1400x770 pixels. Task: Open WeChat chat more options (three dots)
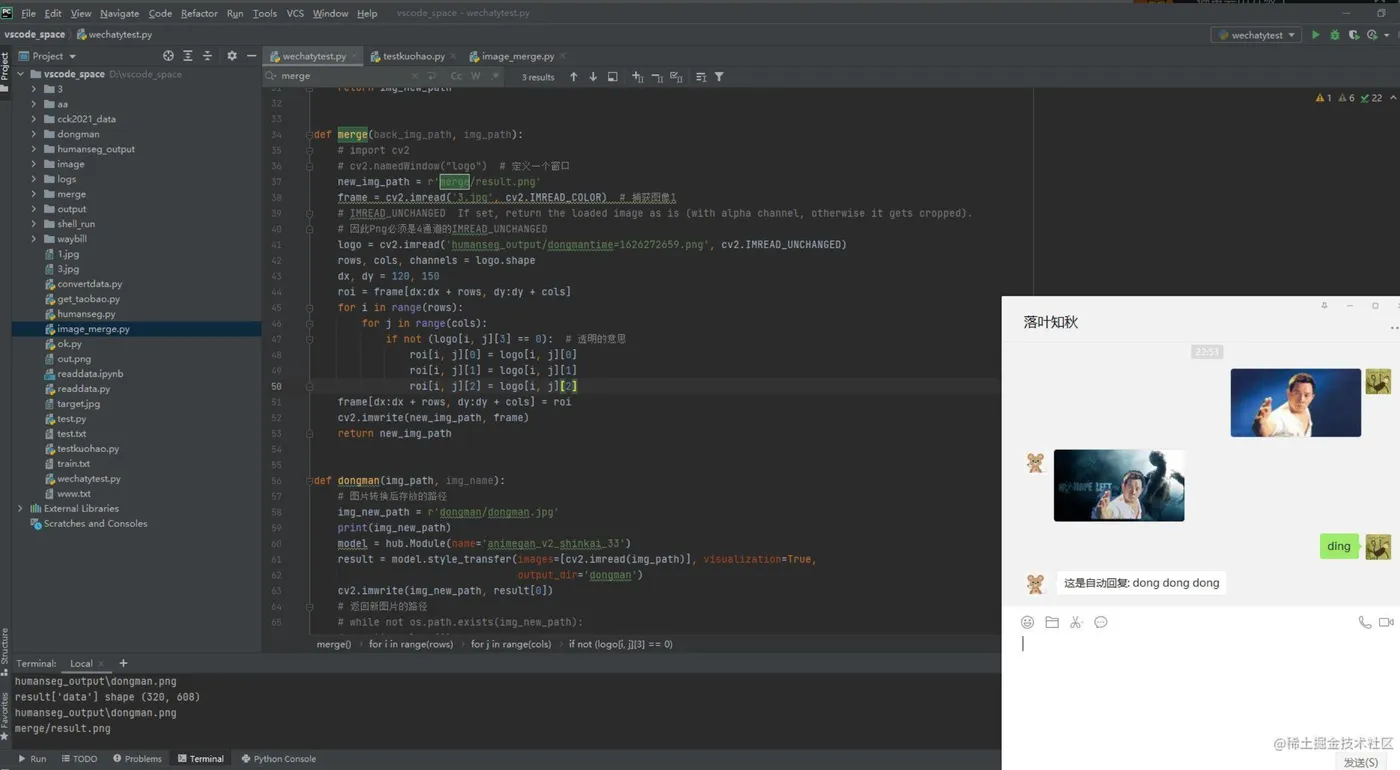click(x=1394, y=327)
